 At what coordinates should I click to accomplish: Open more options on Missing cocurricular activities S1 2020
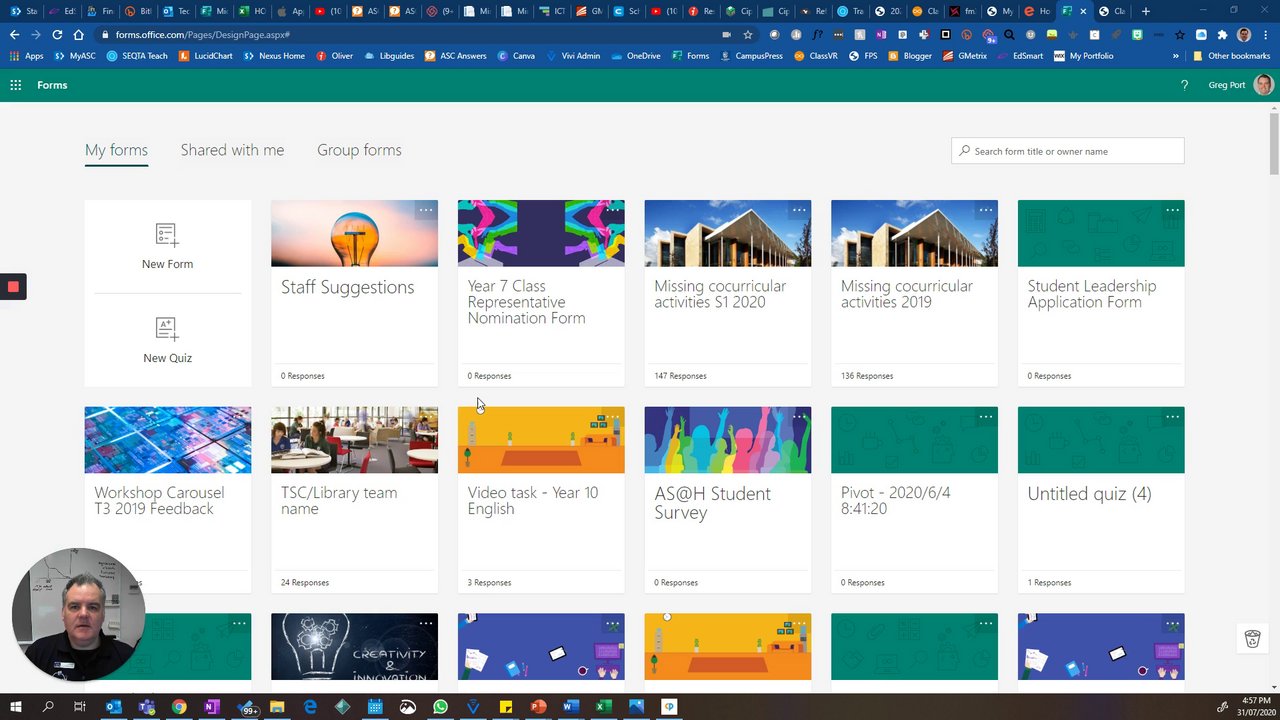[799, 210]
